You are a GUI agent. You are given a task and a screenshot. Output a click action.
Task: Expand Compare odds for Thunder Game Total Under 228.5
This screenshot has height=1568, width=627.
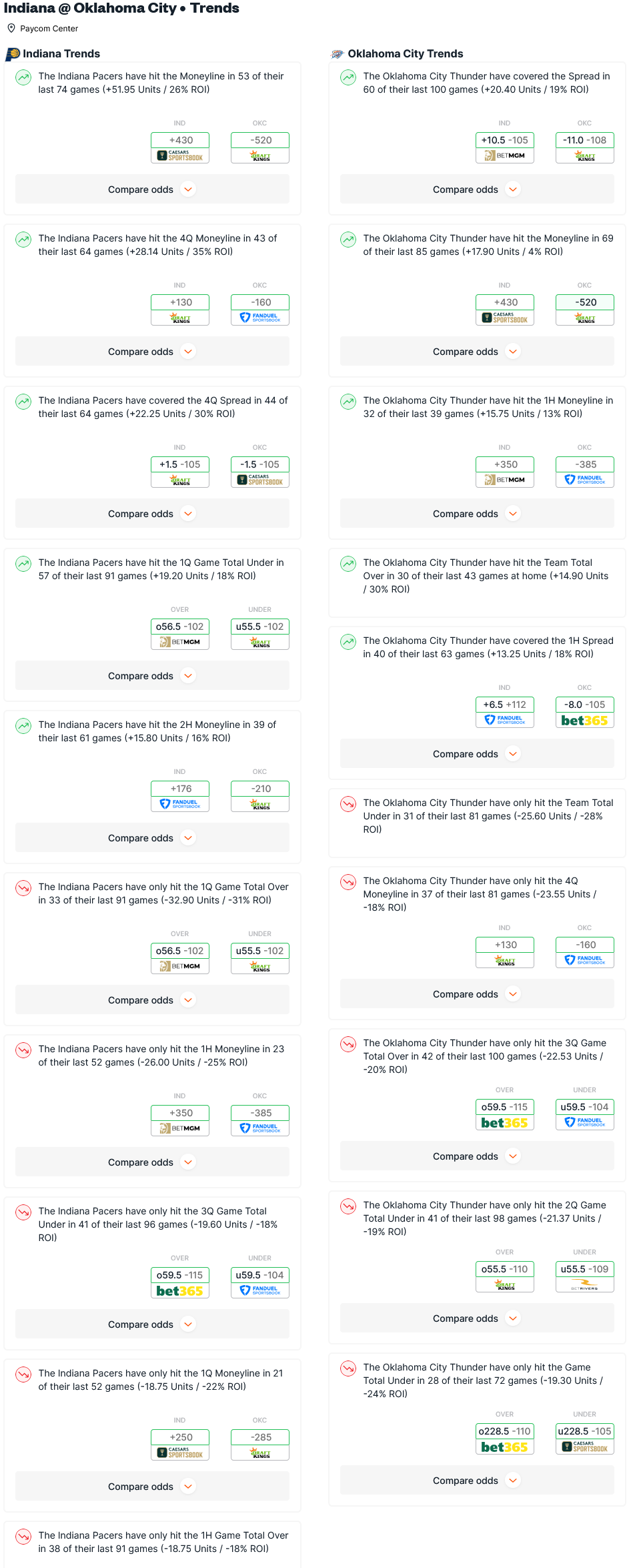pyautogui.click(x=477, y=1481)
